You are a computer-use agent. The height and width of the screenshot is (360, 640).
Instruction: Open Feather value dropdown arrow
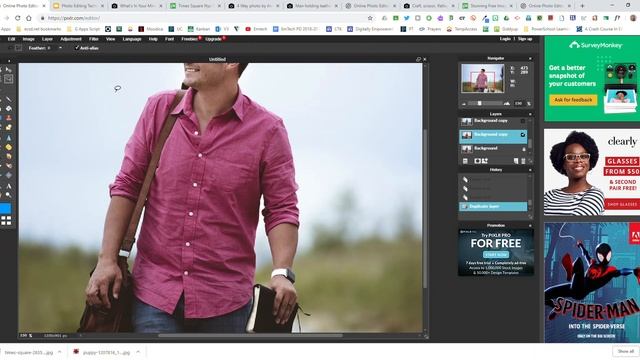[x=60, y=48]
